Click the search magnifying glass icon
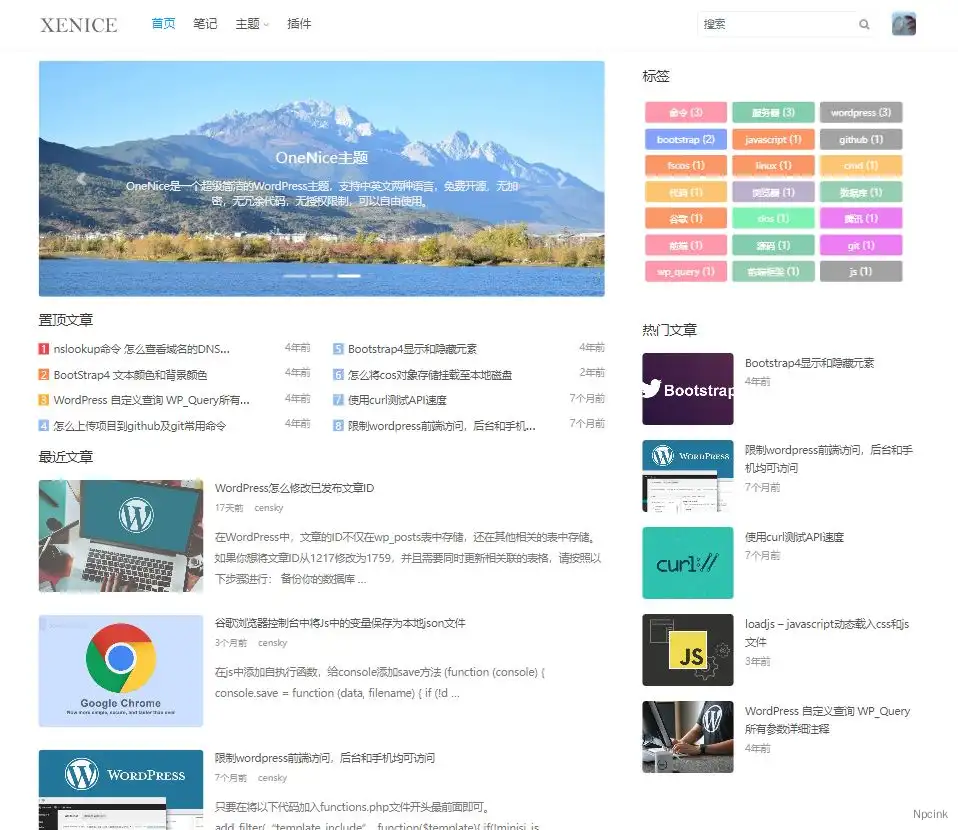958x830 pixels. click(863, 23)
